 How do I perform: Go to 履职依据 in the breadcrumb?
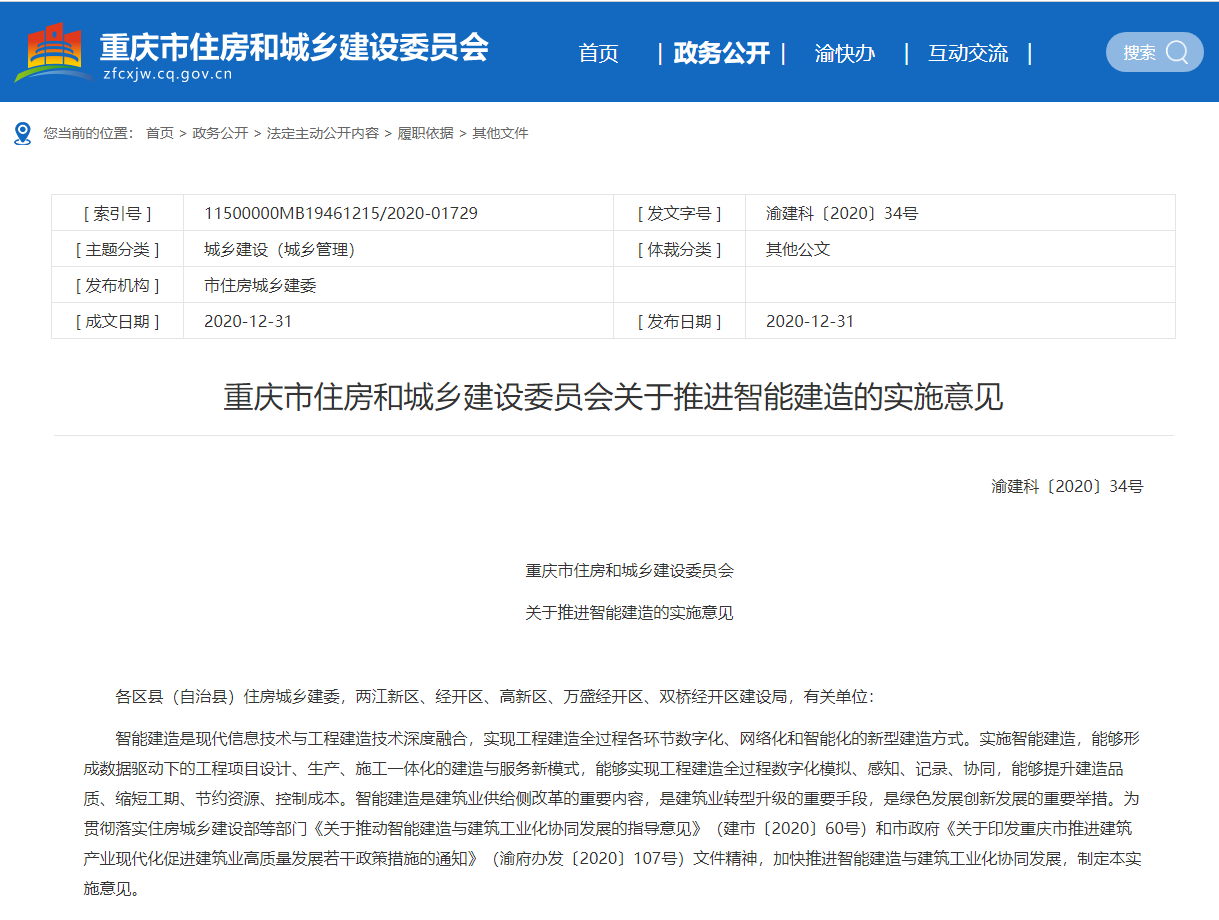coord(425,133)
